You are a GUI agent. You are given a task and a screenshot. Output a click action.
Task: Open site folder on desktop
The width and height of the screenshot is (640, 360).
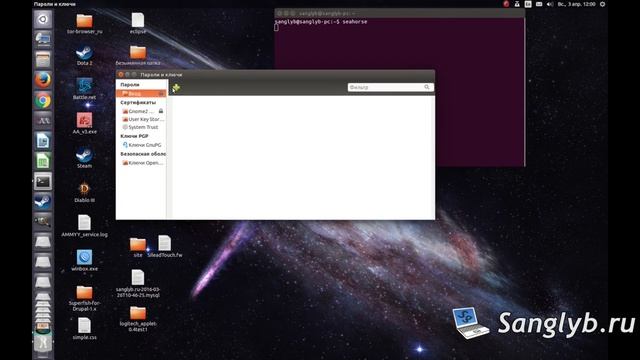(138, 247)
